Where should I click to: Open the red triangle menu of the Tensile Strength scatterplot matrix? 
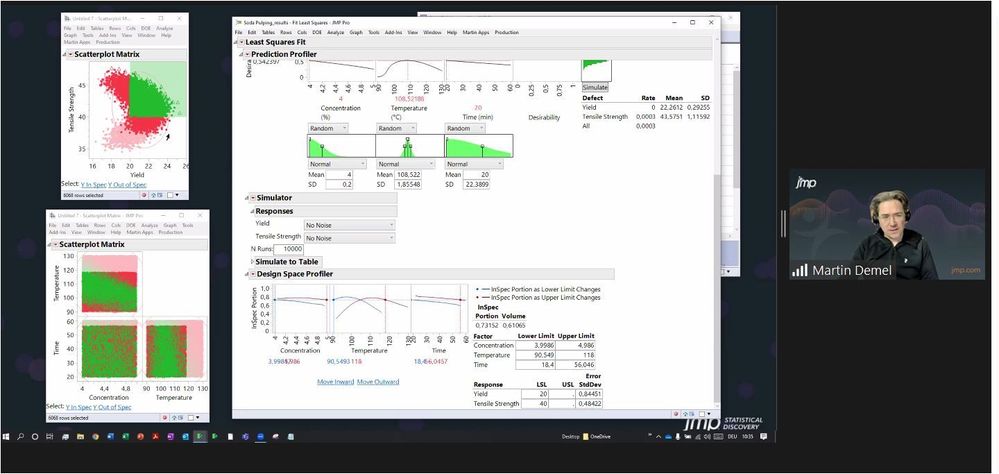coord(70,55)
